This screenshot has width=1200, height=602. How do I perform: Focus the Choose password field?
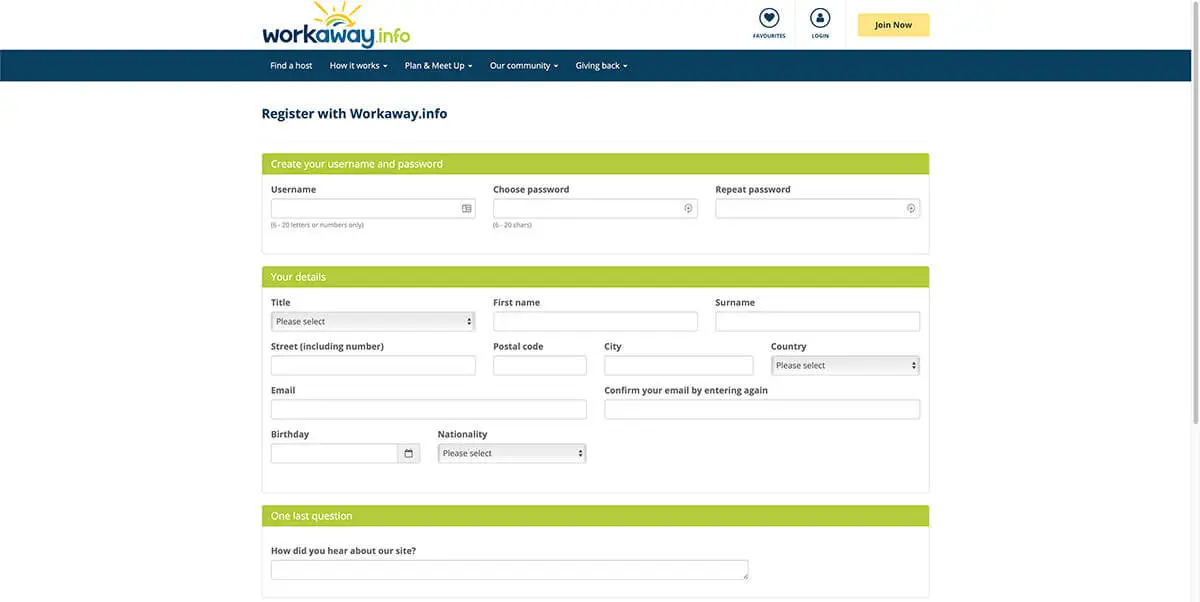(x=595, y=209)
